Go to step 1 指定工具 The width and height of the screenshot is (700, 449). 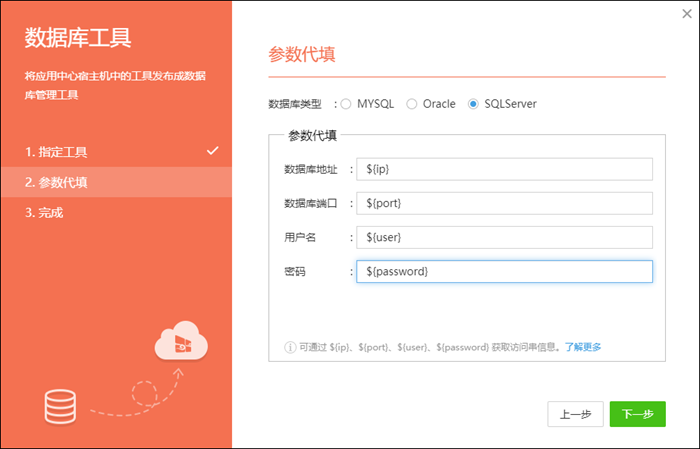(x=57, y=152)
